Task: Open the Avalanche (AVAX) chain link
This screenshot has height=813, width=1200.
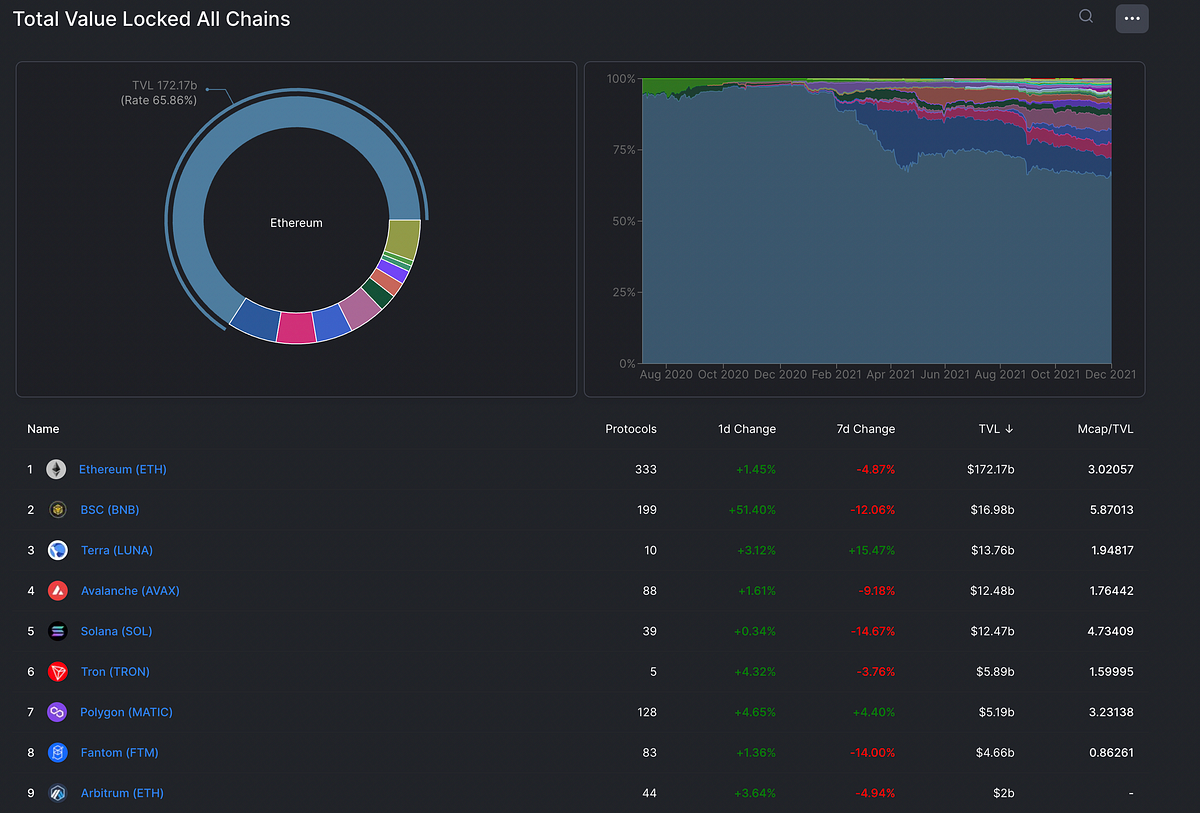Action: tap(130, 591)
